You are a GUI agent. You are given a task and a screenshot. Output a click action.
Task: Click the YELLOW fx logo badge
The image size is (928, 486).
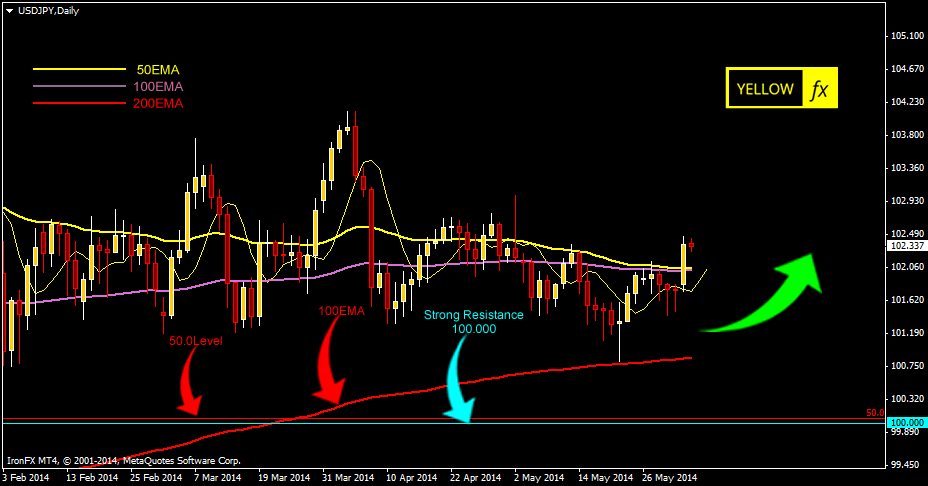pyautogui.click(x=781, y=89)
